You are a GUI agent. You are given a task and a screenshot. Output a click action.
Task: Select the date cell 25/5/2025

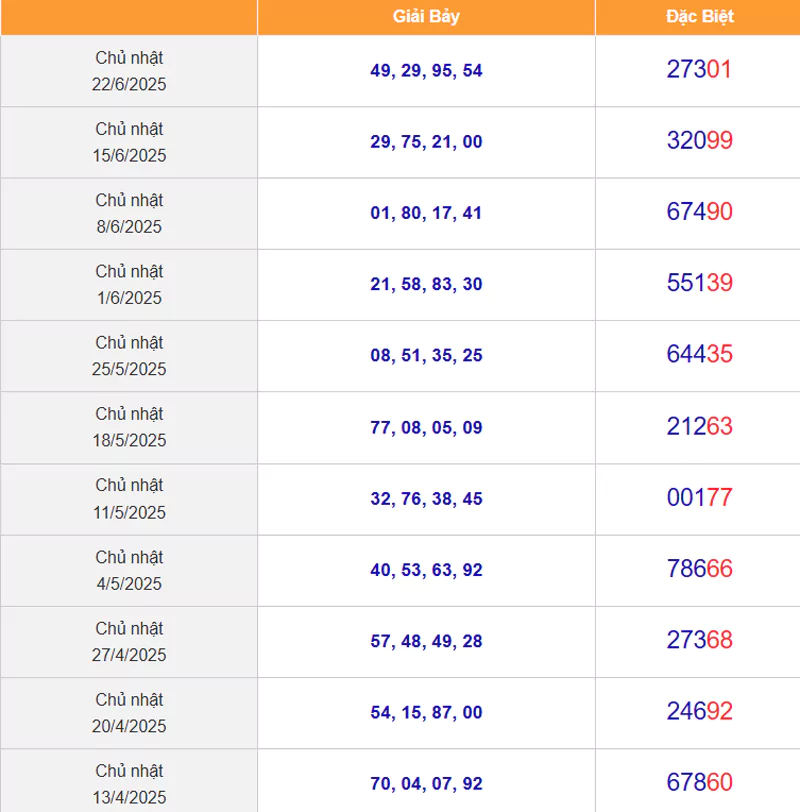click(129, 356)
